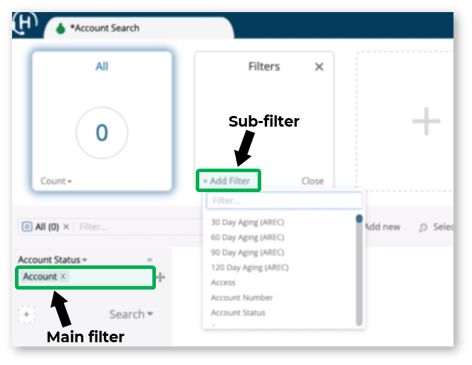
Task: Click the All (0) chip icon
Action: pos(27,227)
